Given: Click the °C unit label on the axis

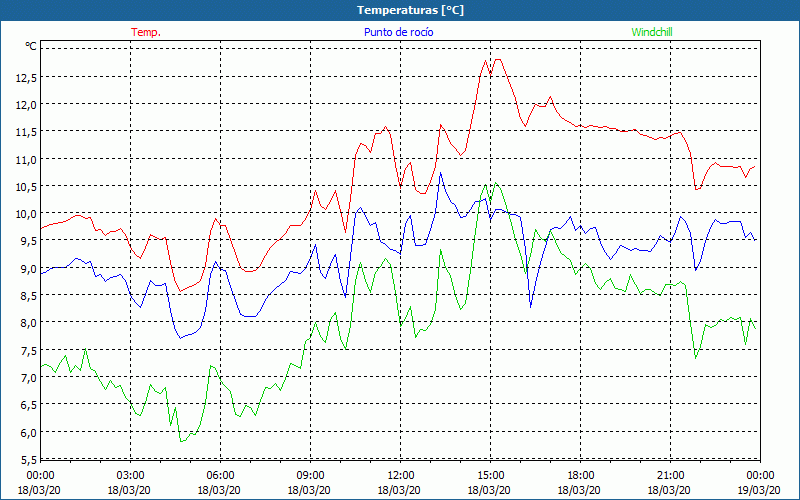Looking at the screenshot, I should (31, 46).
